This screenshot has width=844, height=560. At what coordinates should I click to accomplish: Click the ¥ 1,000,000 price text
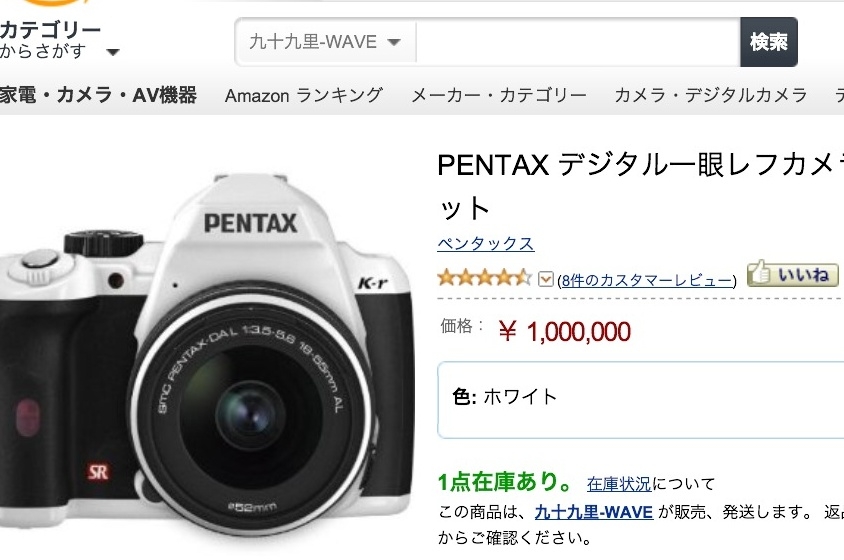click(x=565, y=331)
